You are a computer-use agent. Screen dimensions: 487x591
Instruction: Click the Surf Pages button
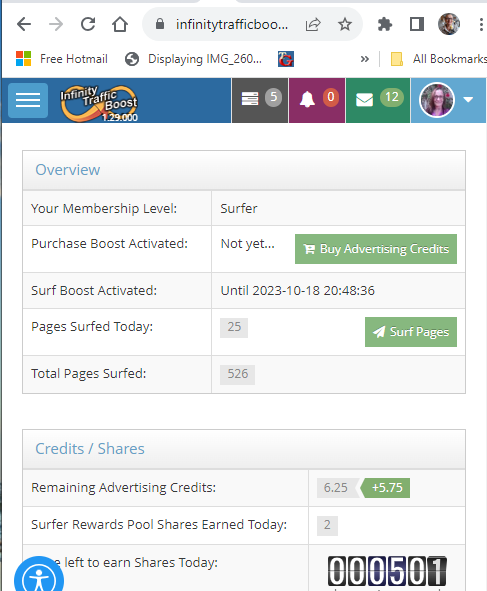[x=411, y=332]
